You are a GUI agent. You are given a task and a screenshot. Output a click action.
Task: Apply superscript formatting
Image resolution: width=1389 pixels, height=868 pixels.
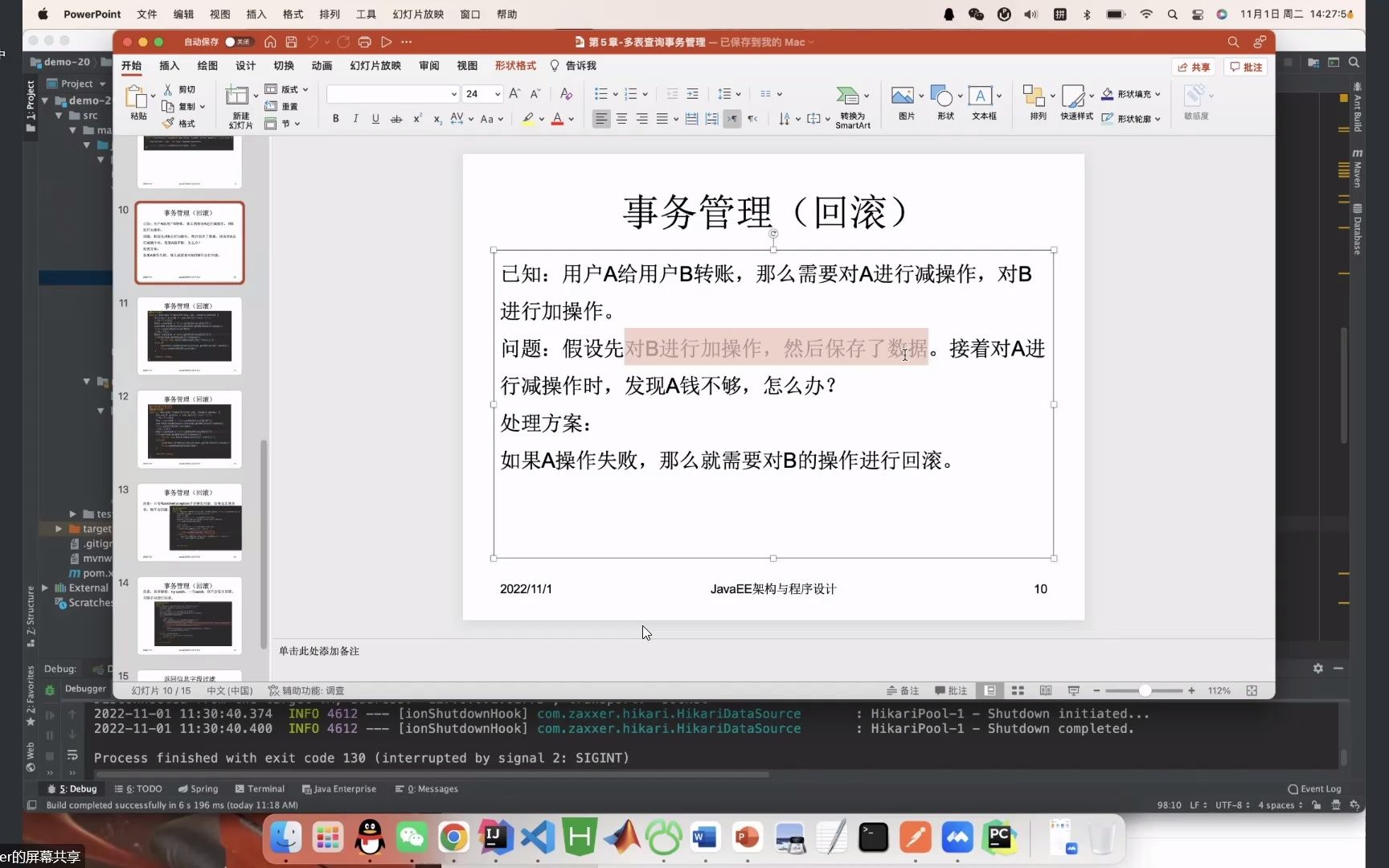417,119
